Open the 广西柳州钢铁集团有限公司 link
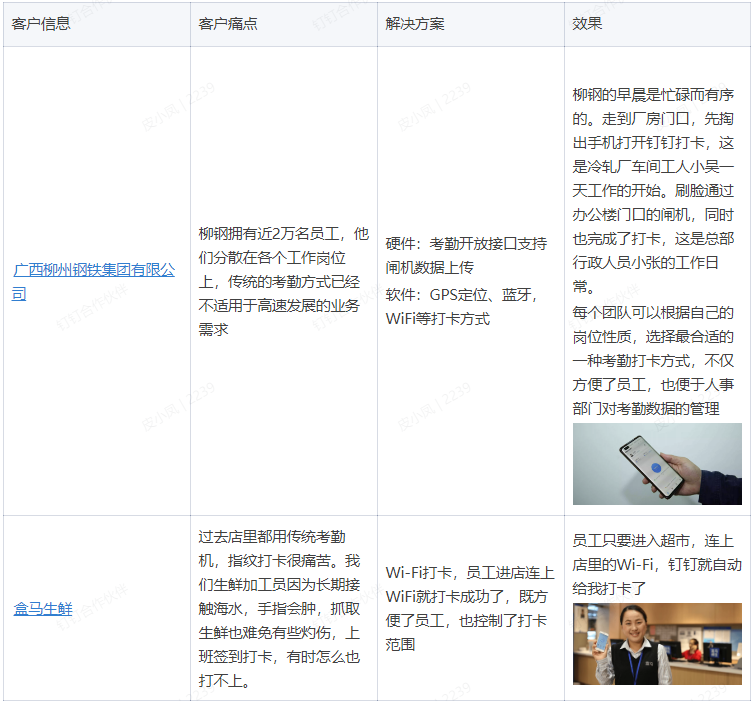Viewport: 753px width, 701px height. (94, 281)
